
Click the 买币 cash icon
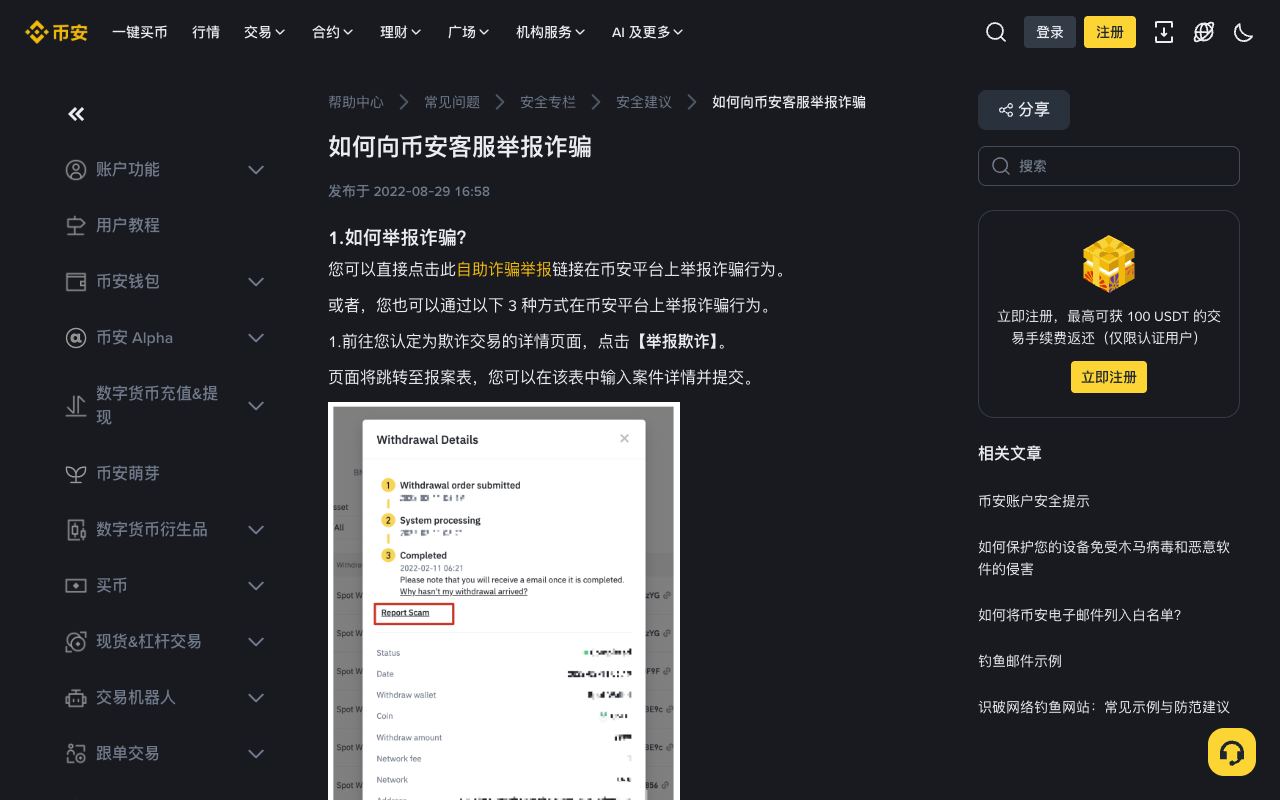[76, 586]
